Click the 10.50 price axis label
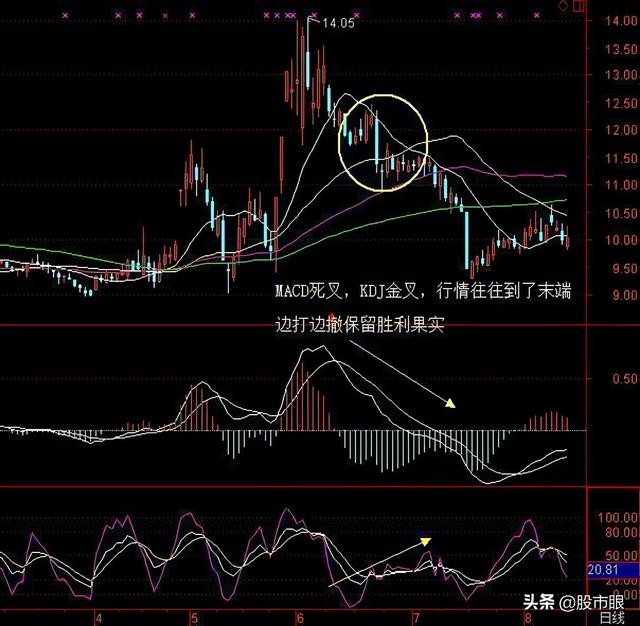Screen dimensions: 640x626 pyautogui.click(x=621, y=213)
